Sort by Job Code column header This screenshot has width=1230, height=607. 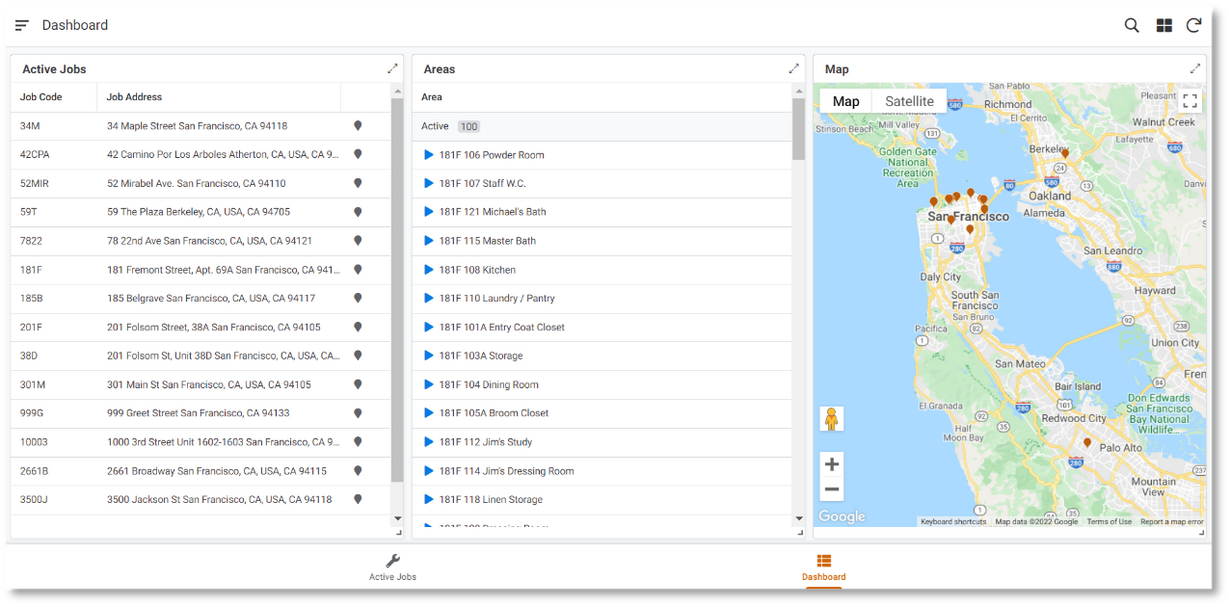click(41, 97)
